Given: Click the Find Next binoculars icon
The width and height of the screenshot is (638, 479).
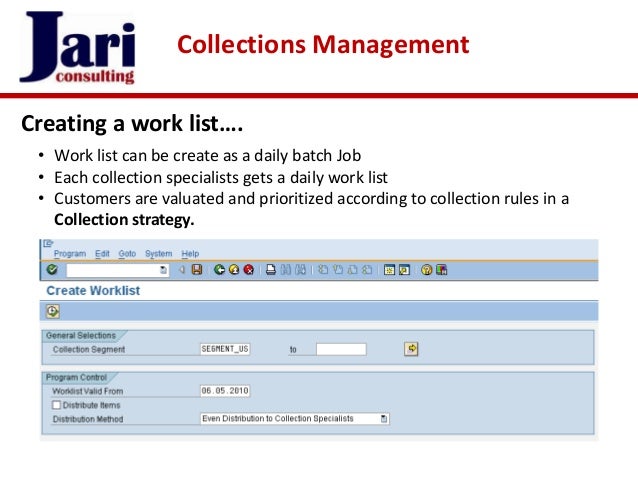Looking at the screenshot, I should pyautogui.click(x=300, y=269).
